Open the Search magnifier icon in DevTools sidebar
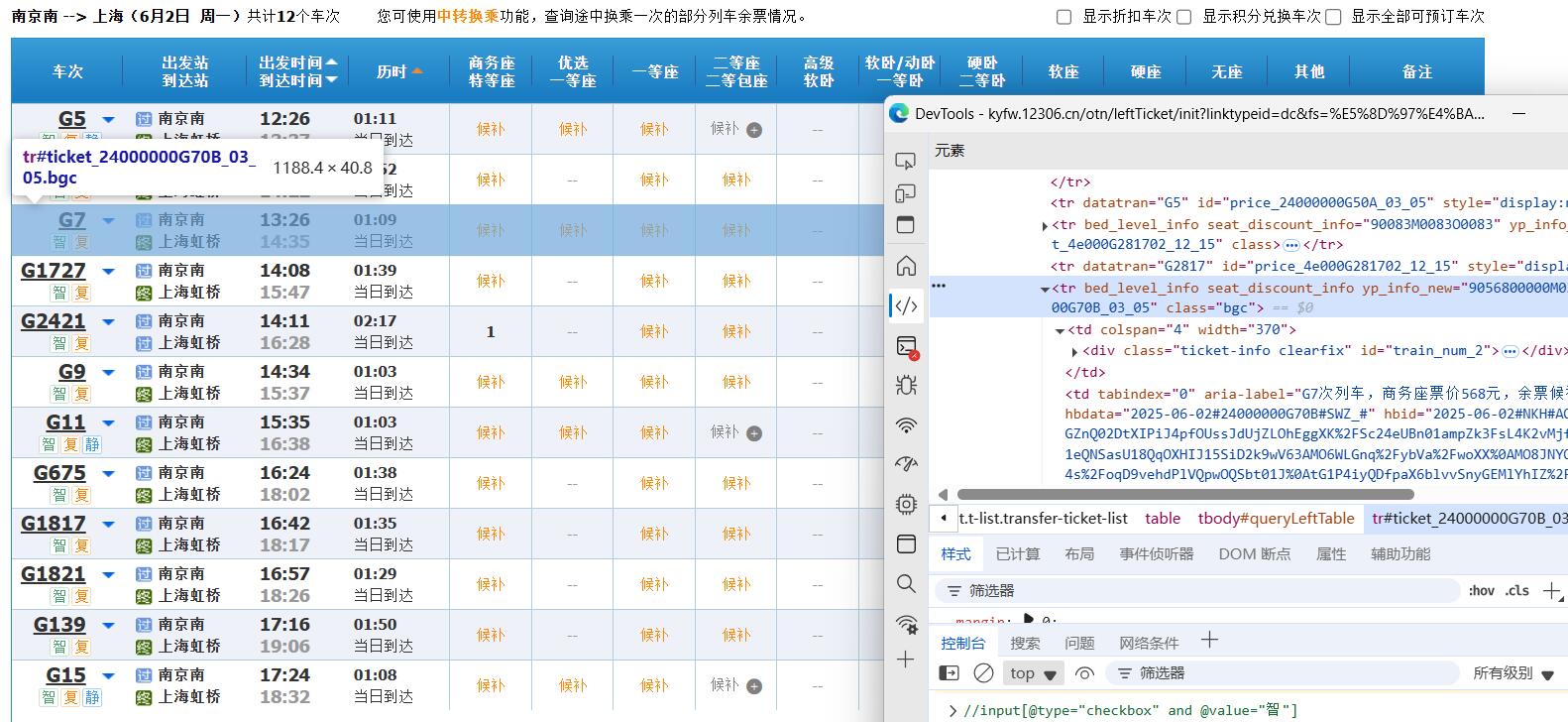This screenshot has width=1568, height=722. pos(905,583)
